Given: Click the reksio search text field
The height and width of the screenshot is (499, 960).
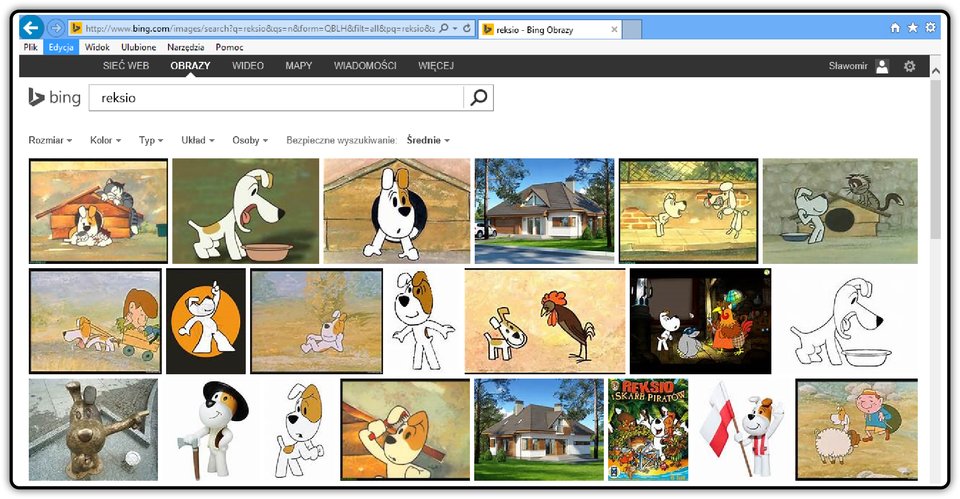Looking at the screenshot, I should 276,97.
